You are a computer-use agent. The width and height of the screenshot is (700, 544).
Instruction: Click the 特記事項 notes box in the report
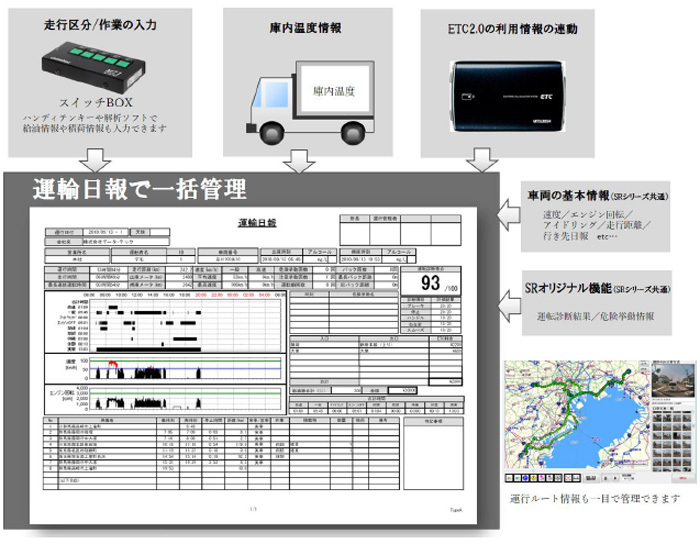[433, 453]
